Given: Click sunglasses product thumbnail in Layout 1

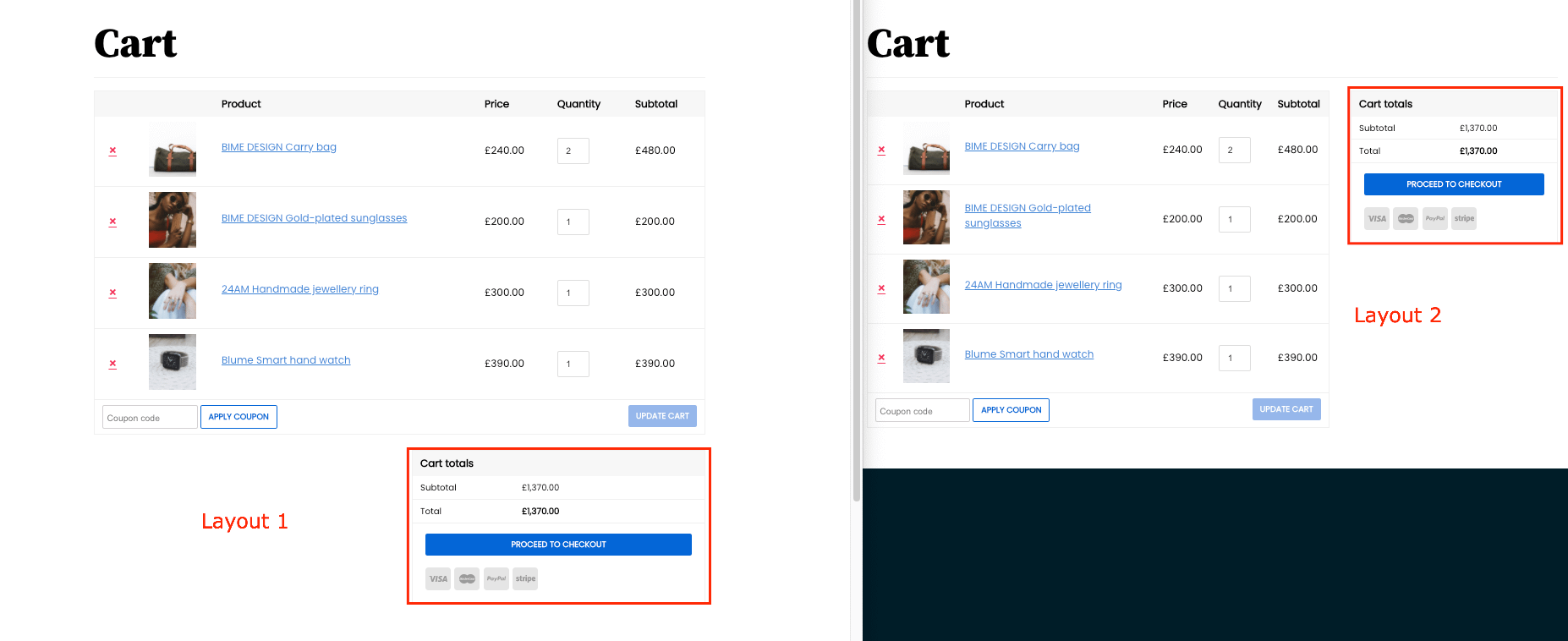Looking at the screenshot, I should [173, 220].
